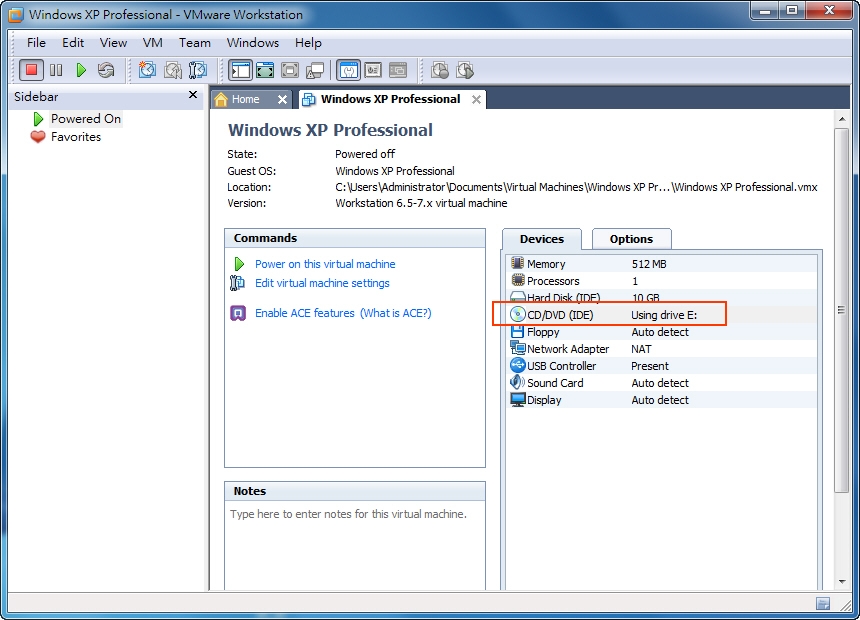Image resolution: width=860 pixels, height=620 pixels.
Task: Close the Home tab
Action: coord(282,99)
